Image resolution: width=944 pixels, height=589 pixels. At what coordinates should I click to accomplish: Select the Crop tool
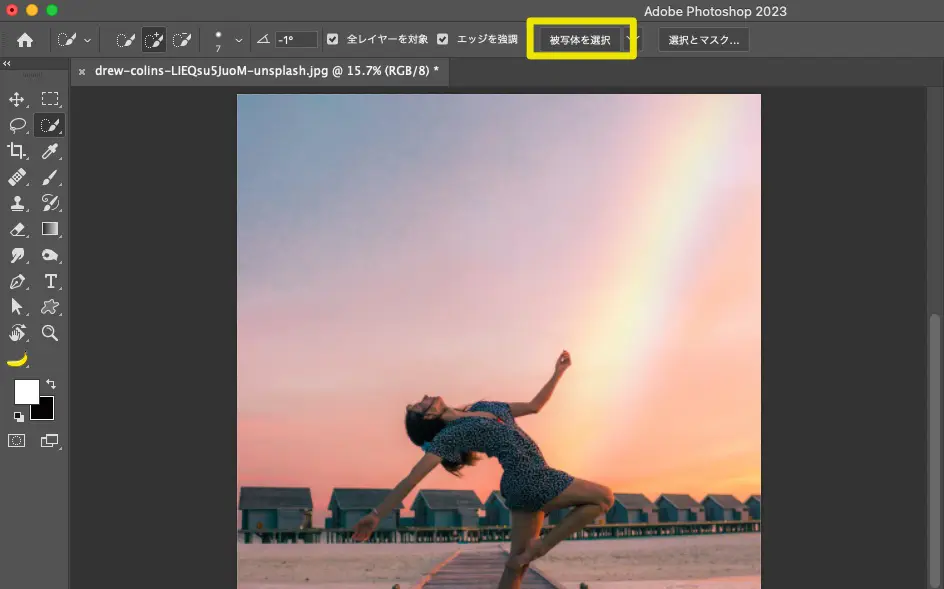tap(15, 151)
